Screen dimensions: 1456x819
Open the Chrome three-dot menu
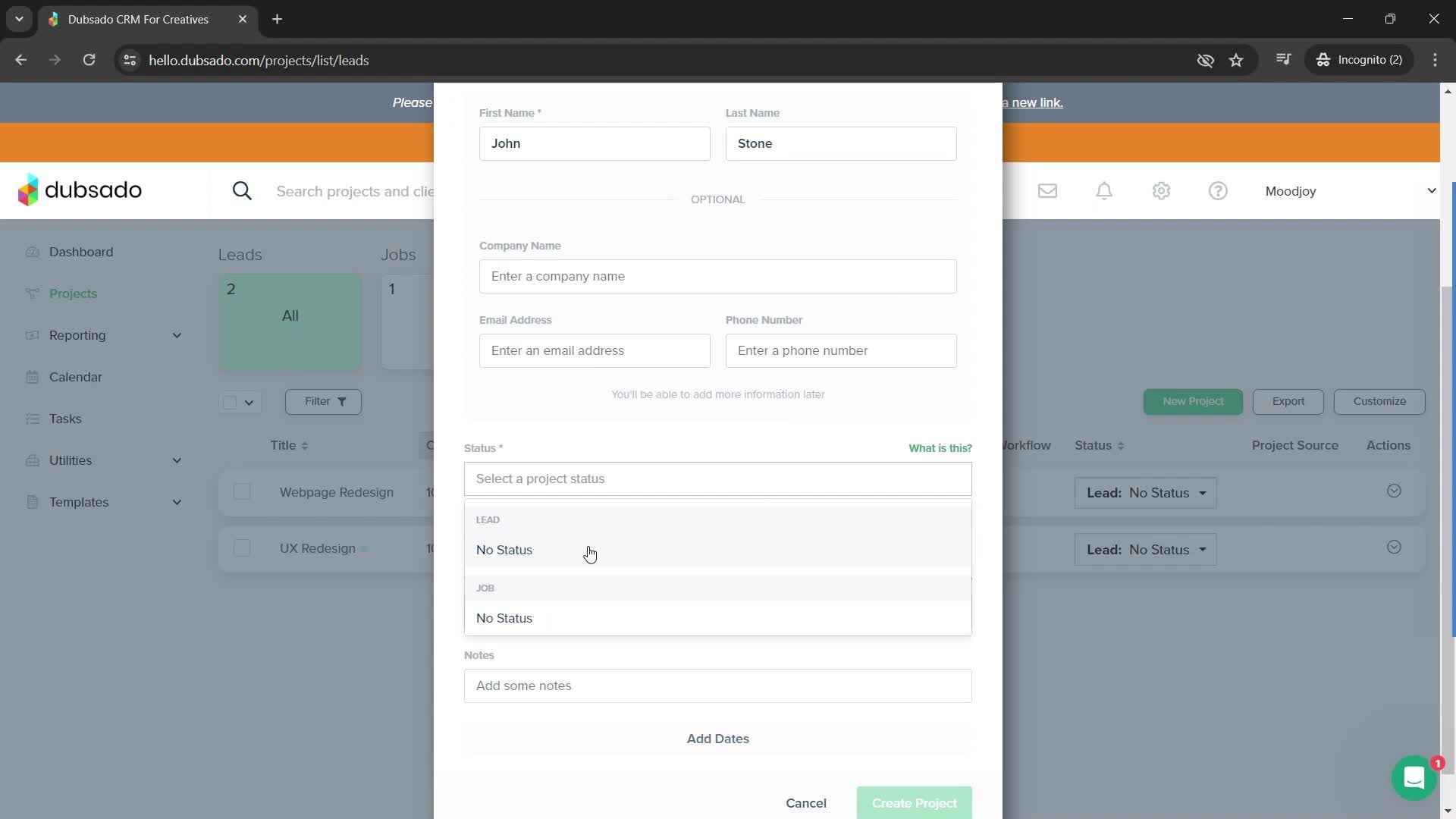[x=1435, y=60]
